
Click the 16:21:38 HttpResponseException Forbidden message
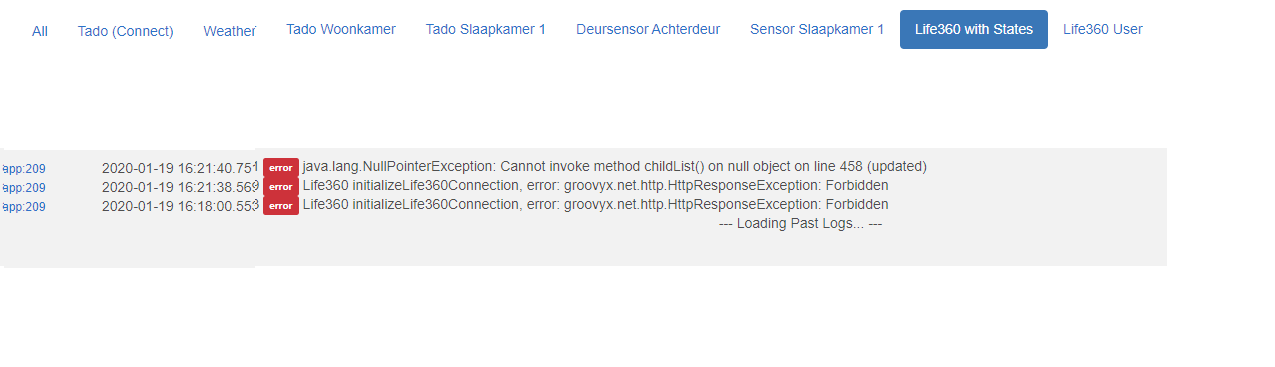click(x=596, y=185)
